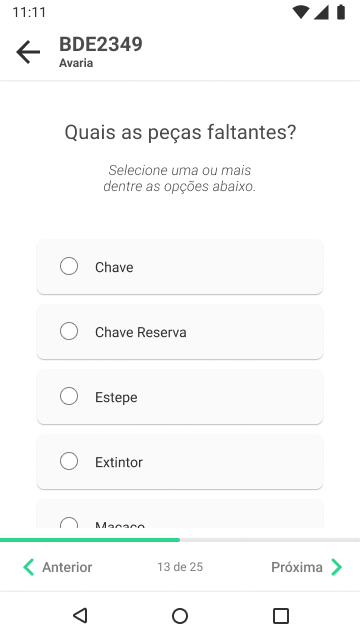
Task: Tap the 13 de 25 page indicator
Action: click(x=180, y=567)
